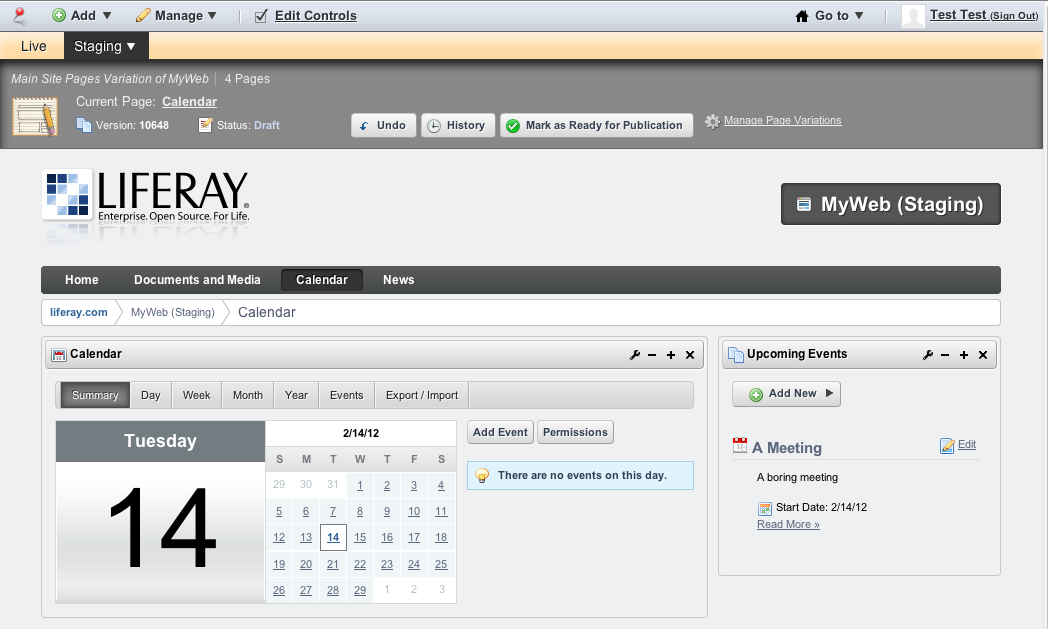The height and width of the screenshot is (629, 1048).
Task: Maximize the Upcoming Events portlet
Action: 964,355
